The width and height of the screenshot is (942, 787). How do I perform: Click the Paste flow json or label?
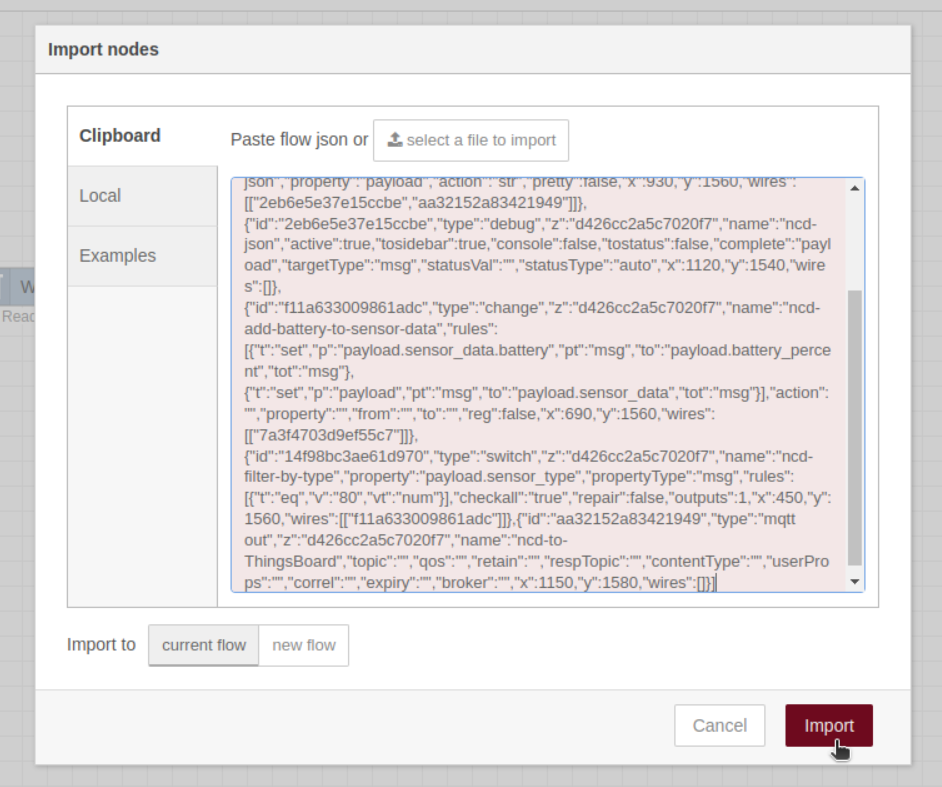click(x=299, y=140)
